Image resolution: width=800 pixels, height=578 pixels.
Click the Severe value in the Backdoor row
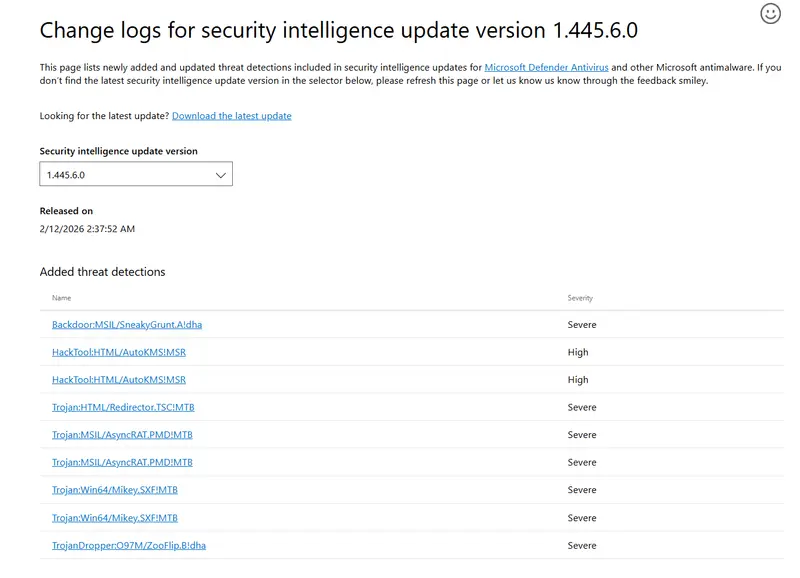[582, 325]
